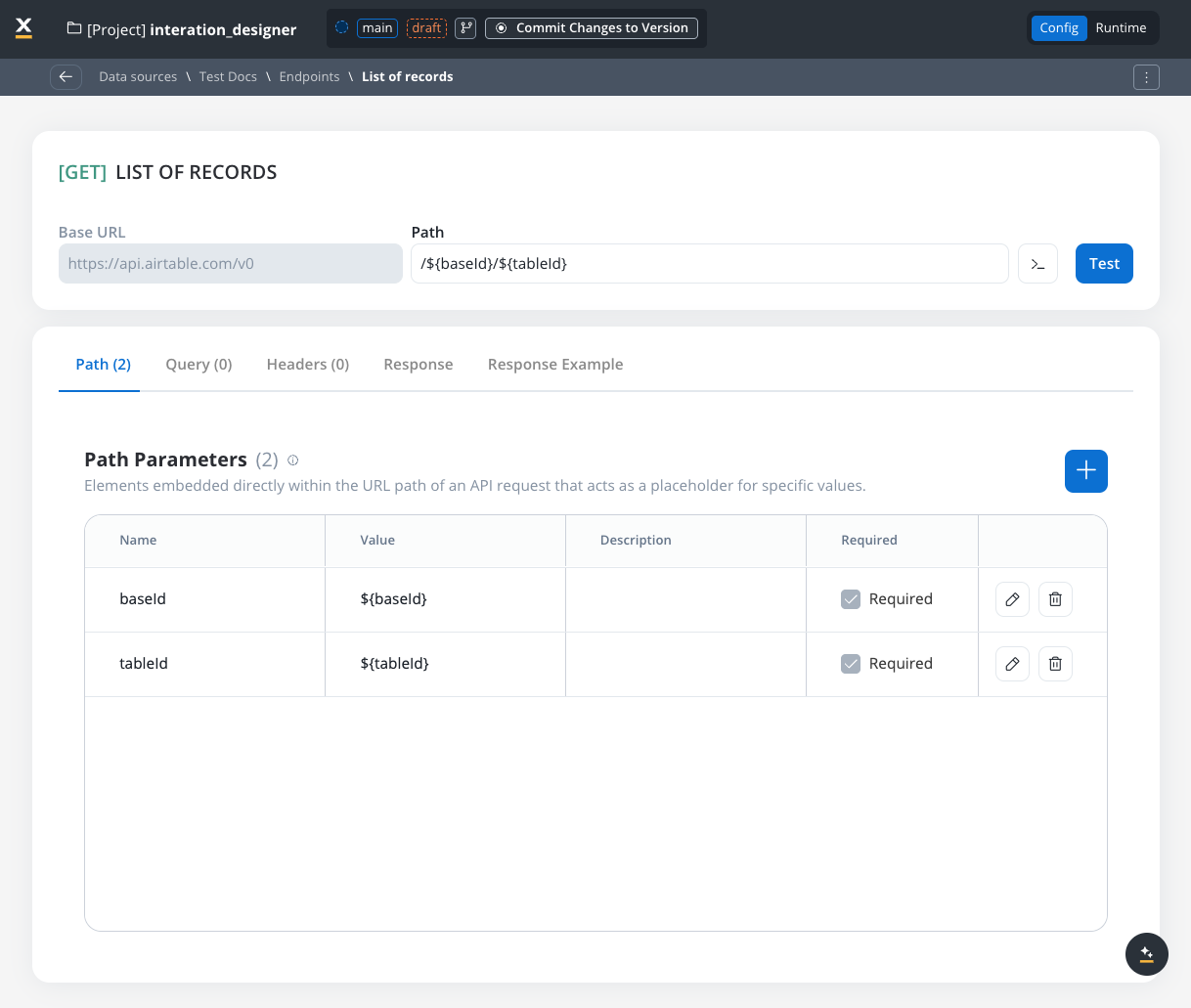Screen dimensions: 1191x1008
Task: Edit the tableId parameter with pencil icon
Action: coord(1012,664)
